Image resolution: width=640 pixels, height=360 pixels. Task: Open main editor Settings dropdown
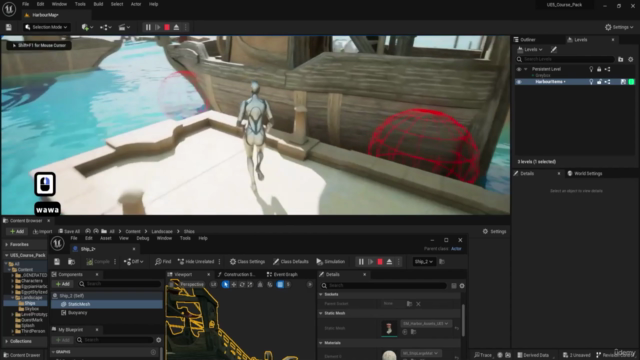619,27
